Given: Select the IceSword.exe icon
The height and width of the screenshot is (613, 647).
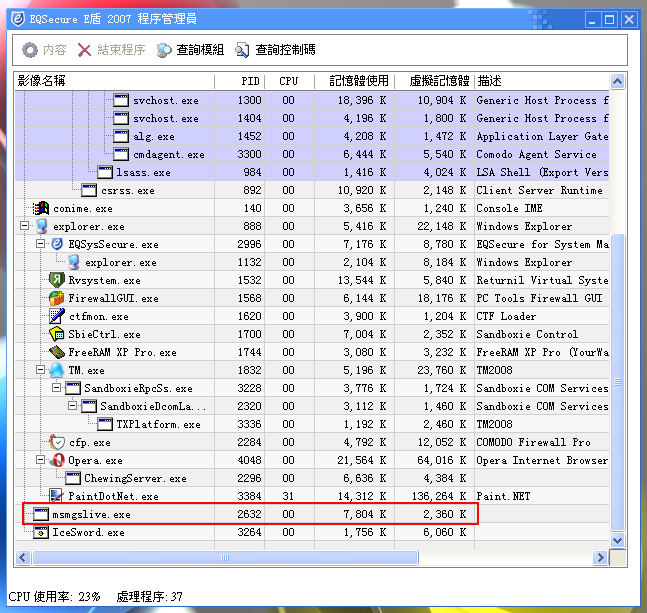Looking at the screenshot, I should (x=40, y=532).
